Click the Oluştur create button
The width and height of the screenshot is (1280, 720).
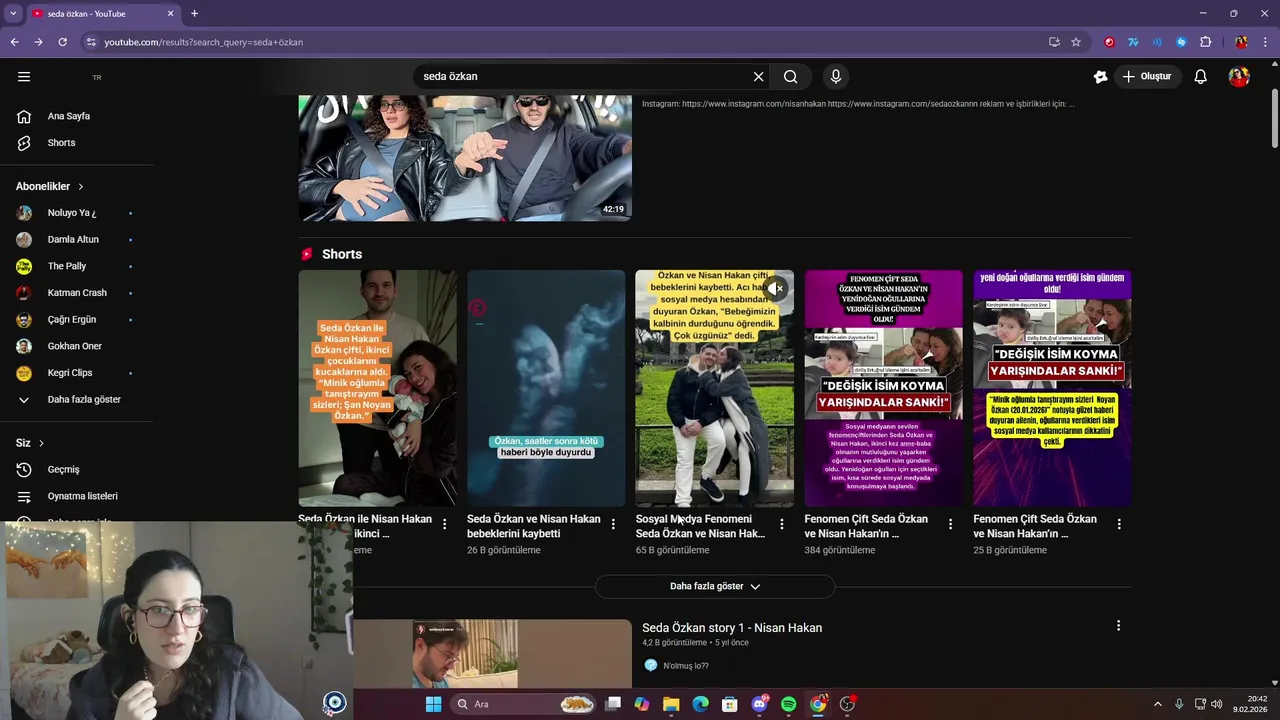(x=1146, y=77)
